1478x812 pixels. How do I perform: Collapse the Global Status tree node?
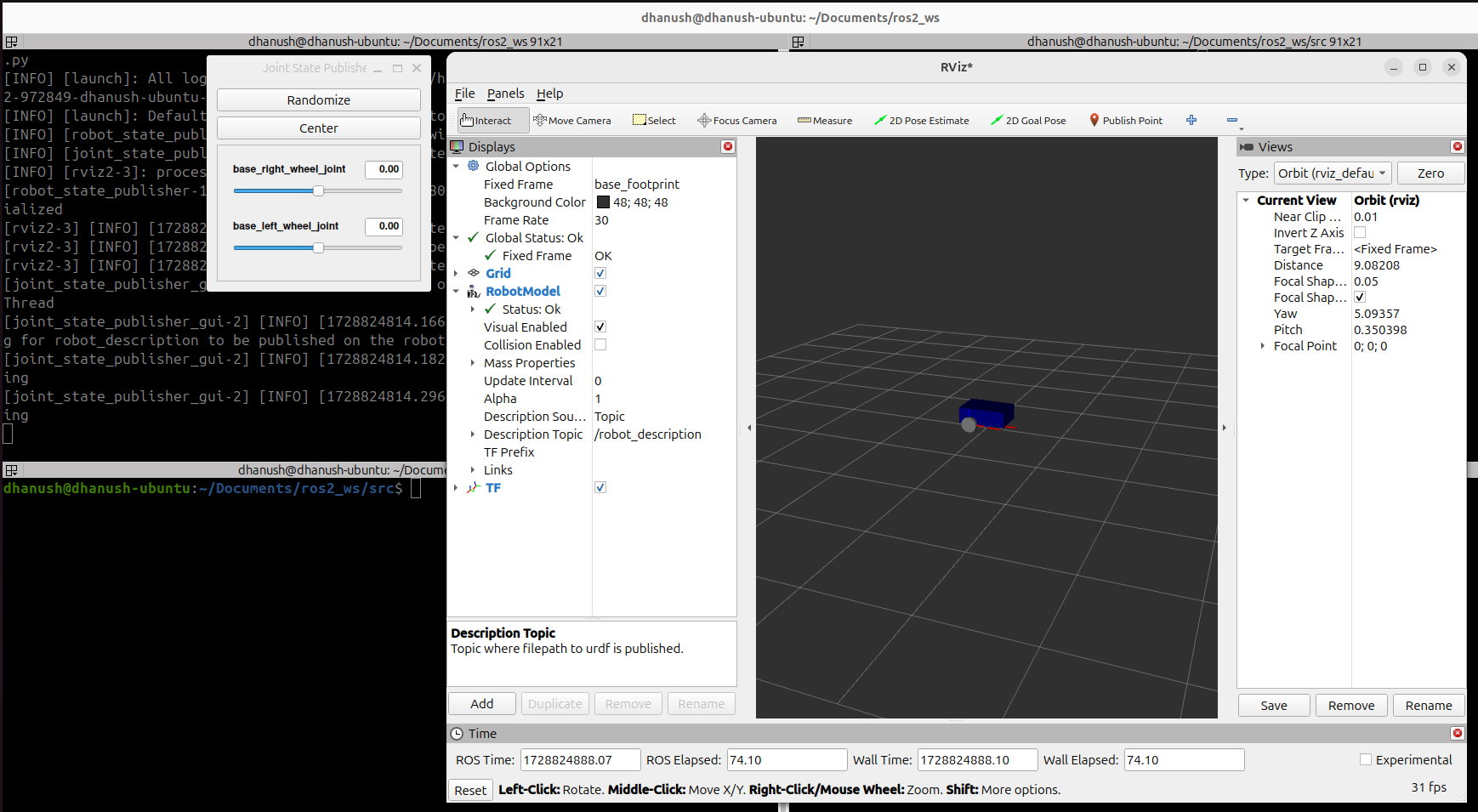point(457,237)
